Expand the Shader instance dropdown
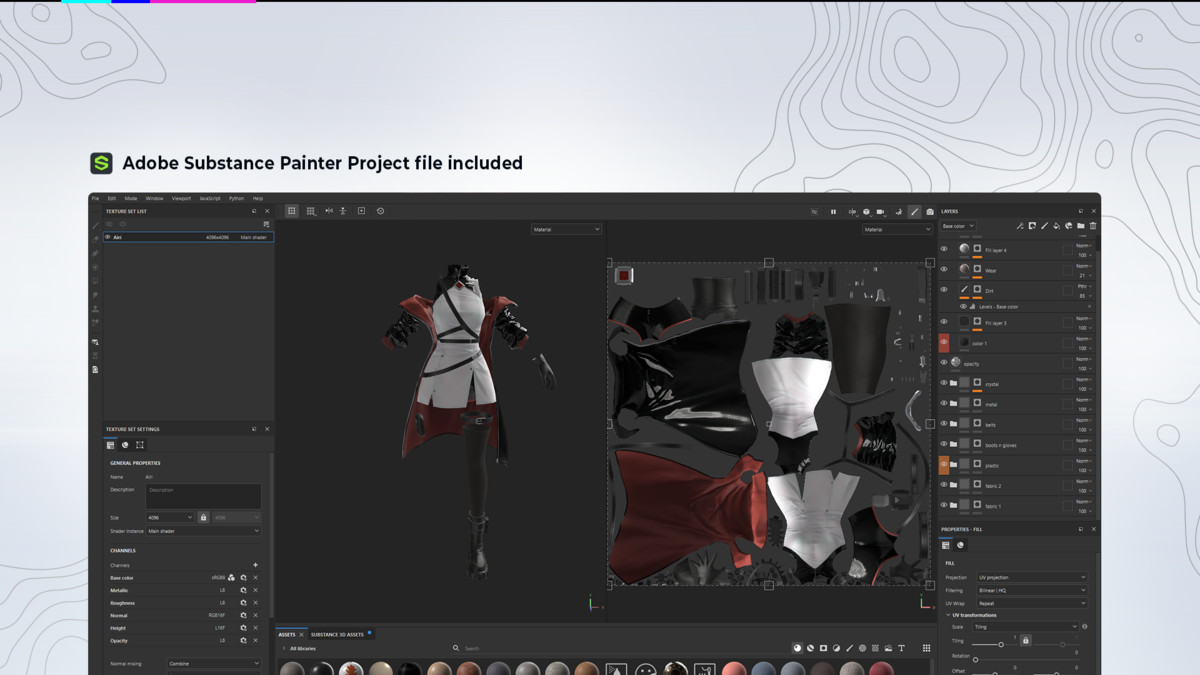The width and height of the screenshot is (1200, 675). coord(203,531)
